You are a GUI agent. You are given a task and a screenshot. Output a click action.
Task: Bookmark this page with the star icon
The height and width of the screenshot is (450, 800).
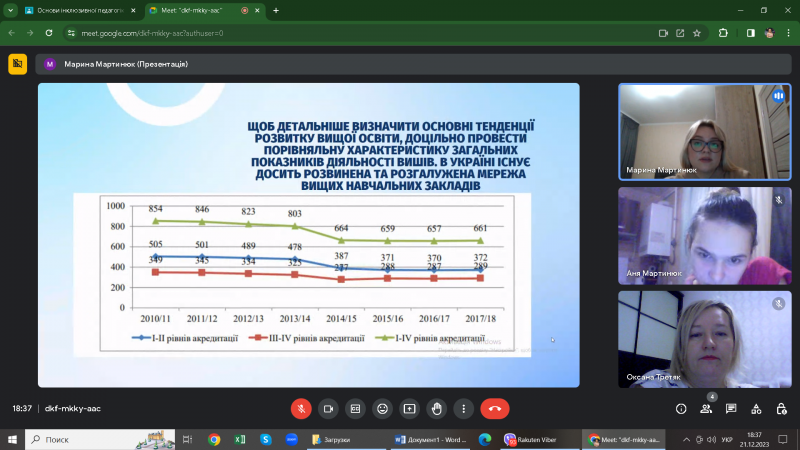click(724, 32)
